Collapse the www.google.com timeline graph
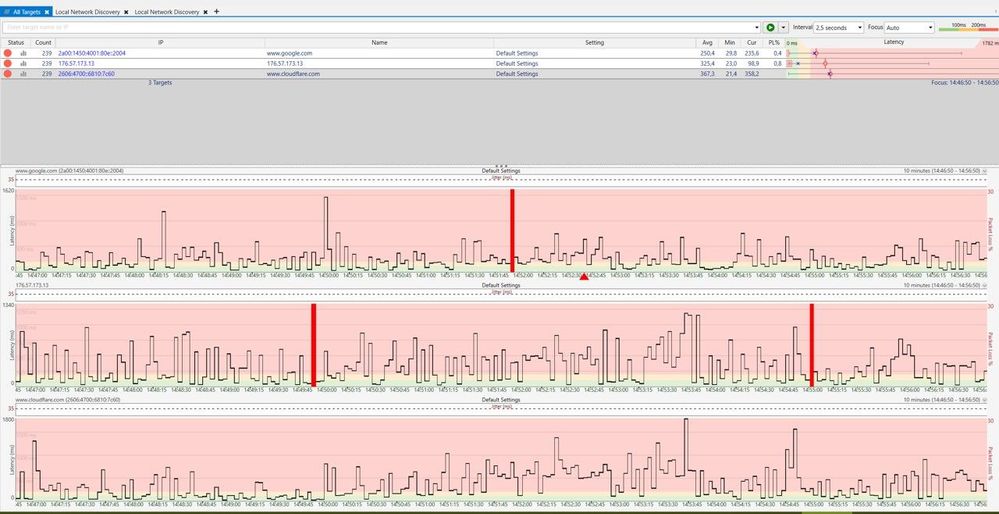The height and width of the screenshot is (514, 999). (985, 171)
